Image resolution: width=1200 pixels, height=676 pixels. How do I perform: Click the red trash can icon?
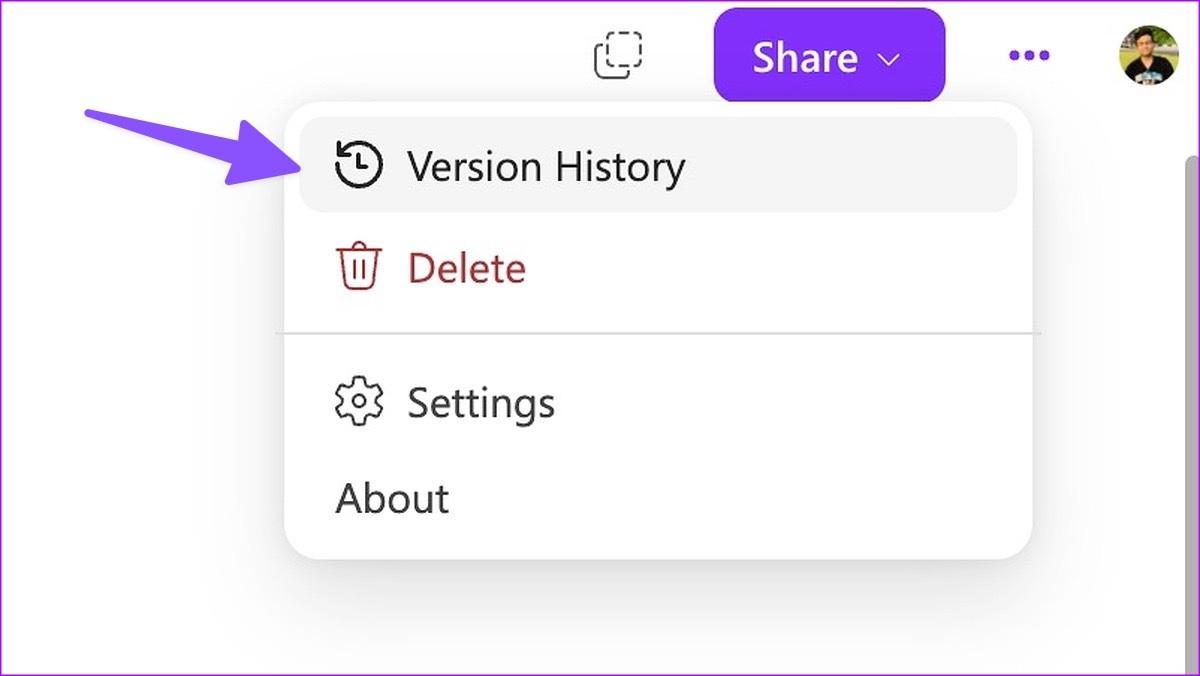click(358, 268)
